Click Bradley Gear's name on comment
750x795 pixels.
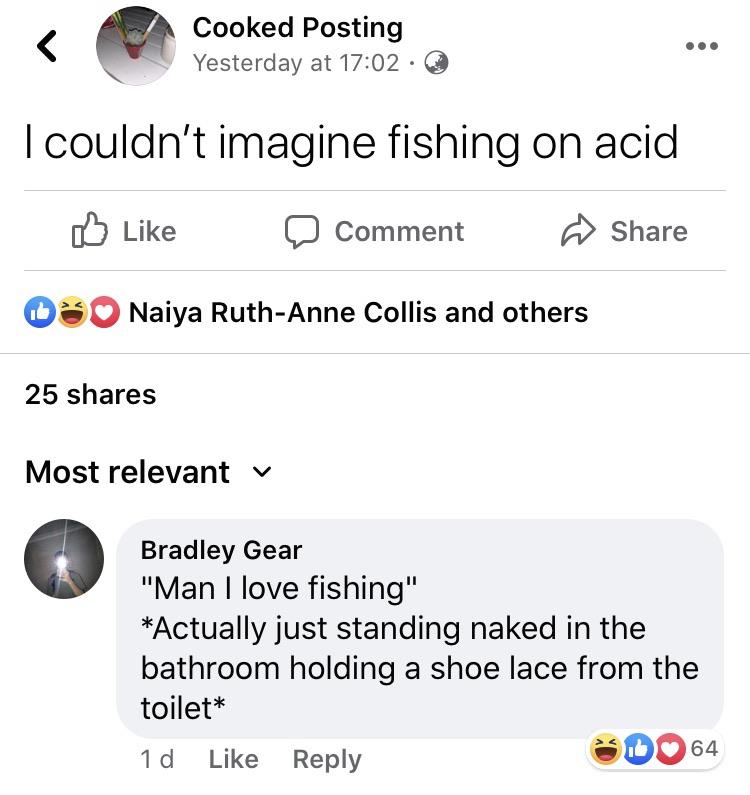click(221, 549)
